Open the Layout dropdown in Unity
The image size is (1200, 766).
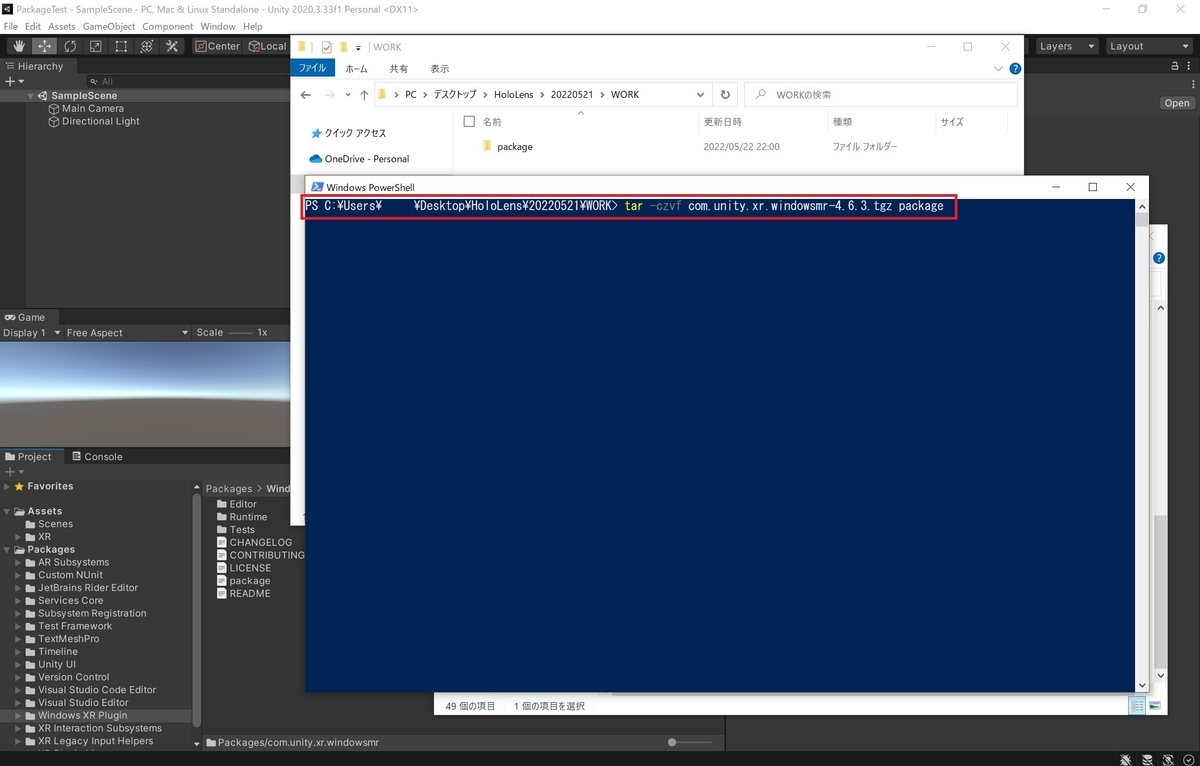pyautogui.click(x=1148, y=46)
